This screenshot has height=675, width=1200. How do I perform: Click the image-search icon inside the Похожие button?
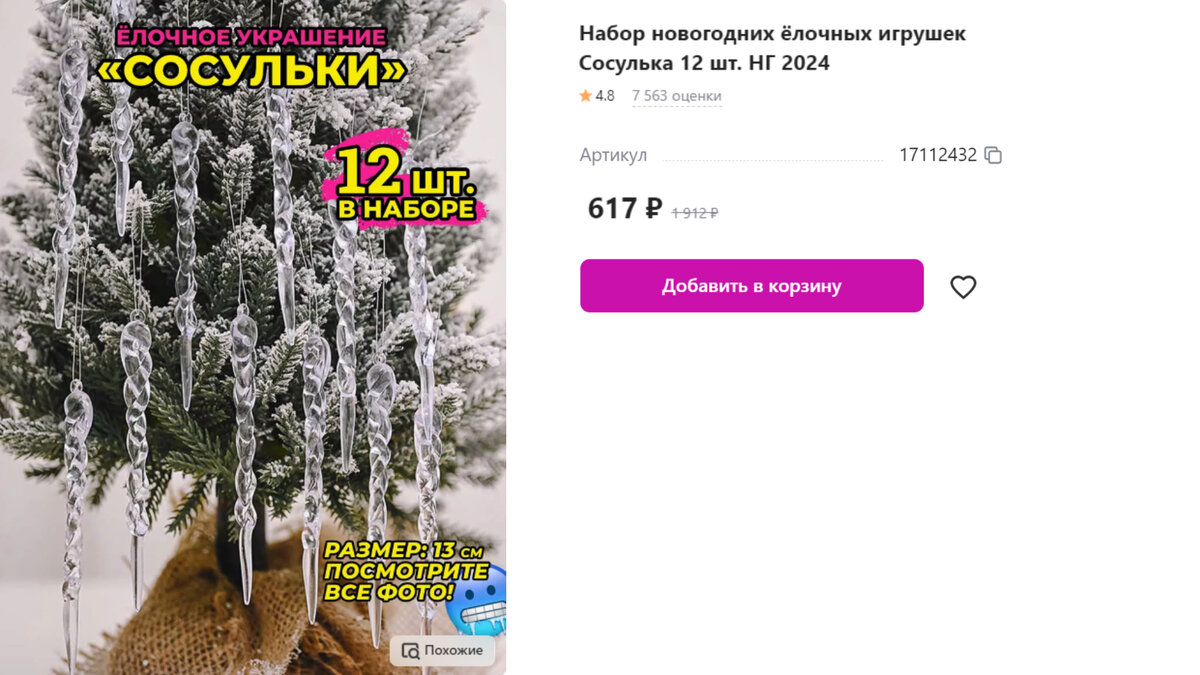click(410, 650)
